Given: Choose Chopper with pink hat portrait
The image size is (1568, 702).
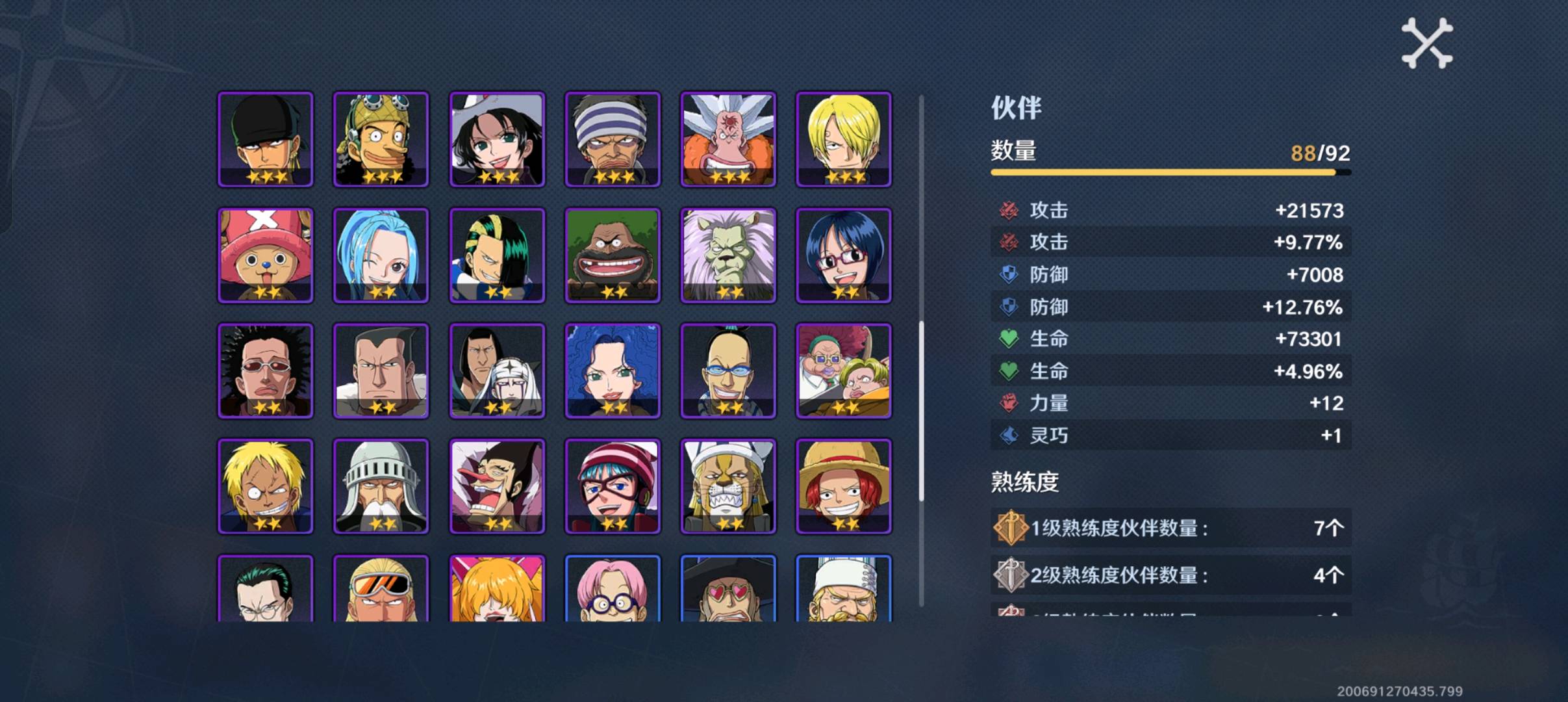Looking at the screenshot, I should pyautogui.click(x=266, y=255).
